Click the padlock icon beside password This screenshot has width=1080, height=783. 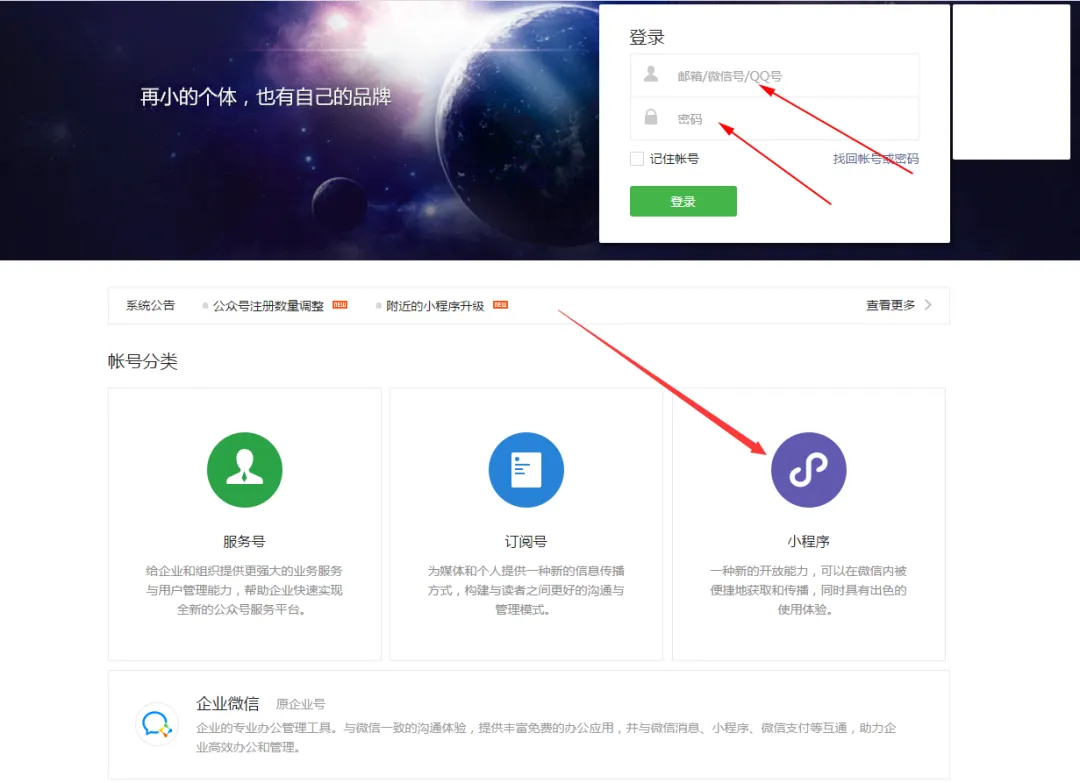coord(651,117)
